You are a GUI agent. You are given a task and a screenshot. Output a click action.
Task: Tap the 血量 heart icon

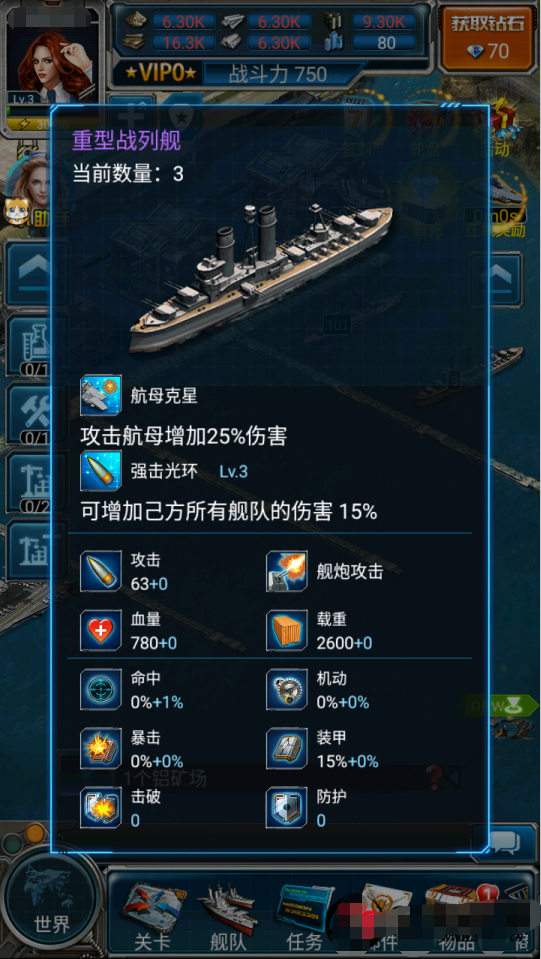pyautogui.click(x=101, y=631)
